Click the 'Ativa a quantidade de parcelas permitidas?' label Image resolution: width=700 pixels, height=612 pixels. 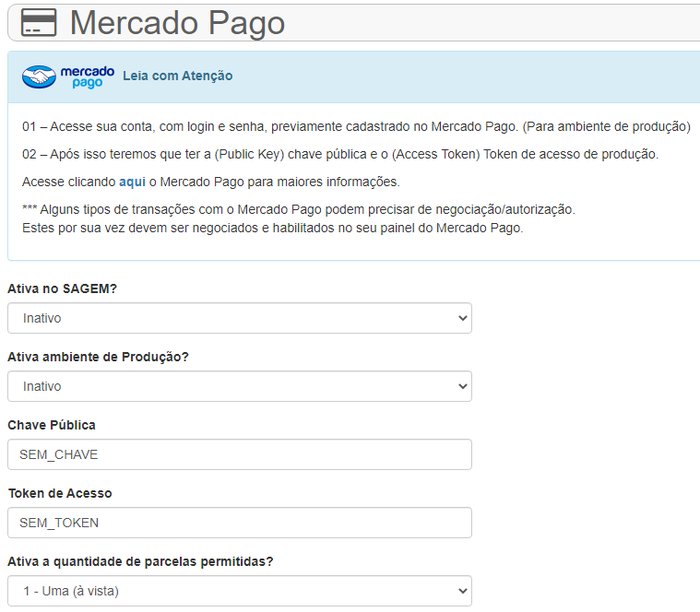(140, 562)
